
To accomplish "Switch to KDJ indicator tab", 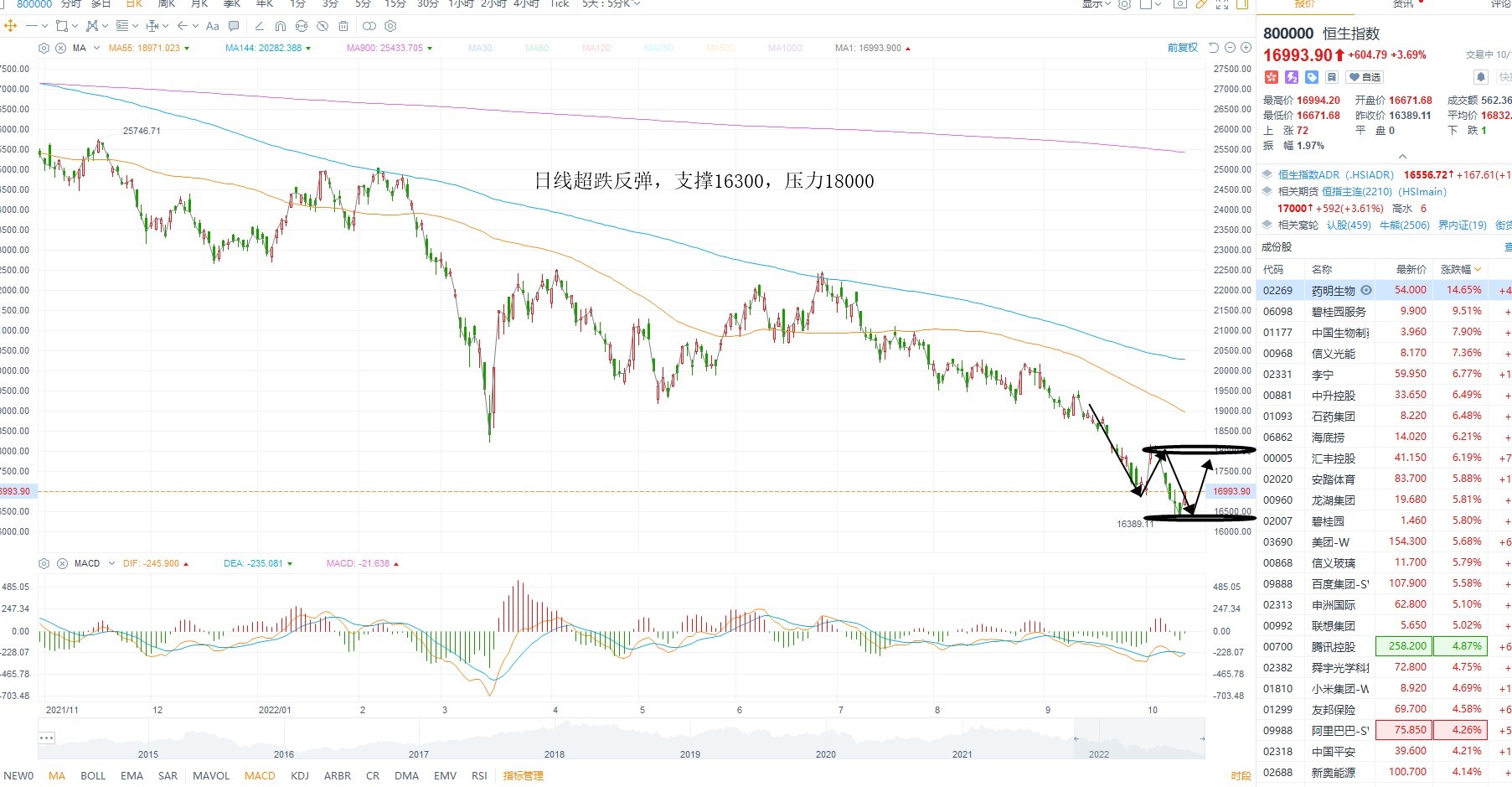I will tap(300, 775).
